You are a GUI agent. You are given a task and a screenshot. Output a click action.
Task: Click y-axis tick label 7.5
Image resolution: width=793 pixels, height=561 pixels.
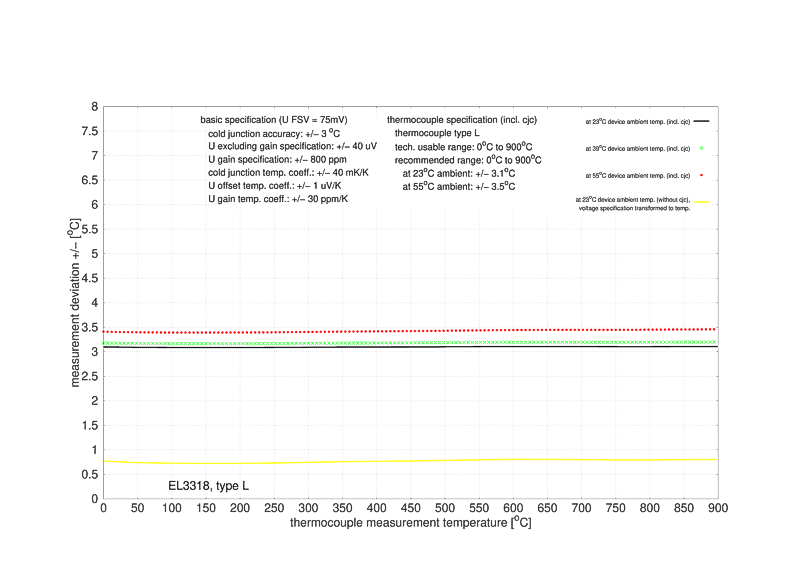pos(90,131)
